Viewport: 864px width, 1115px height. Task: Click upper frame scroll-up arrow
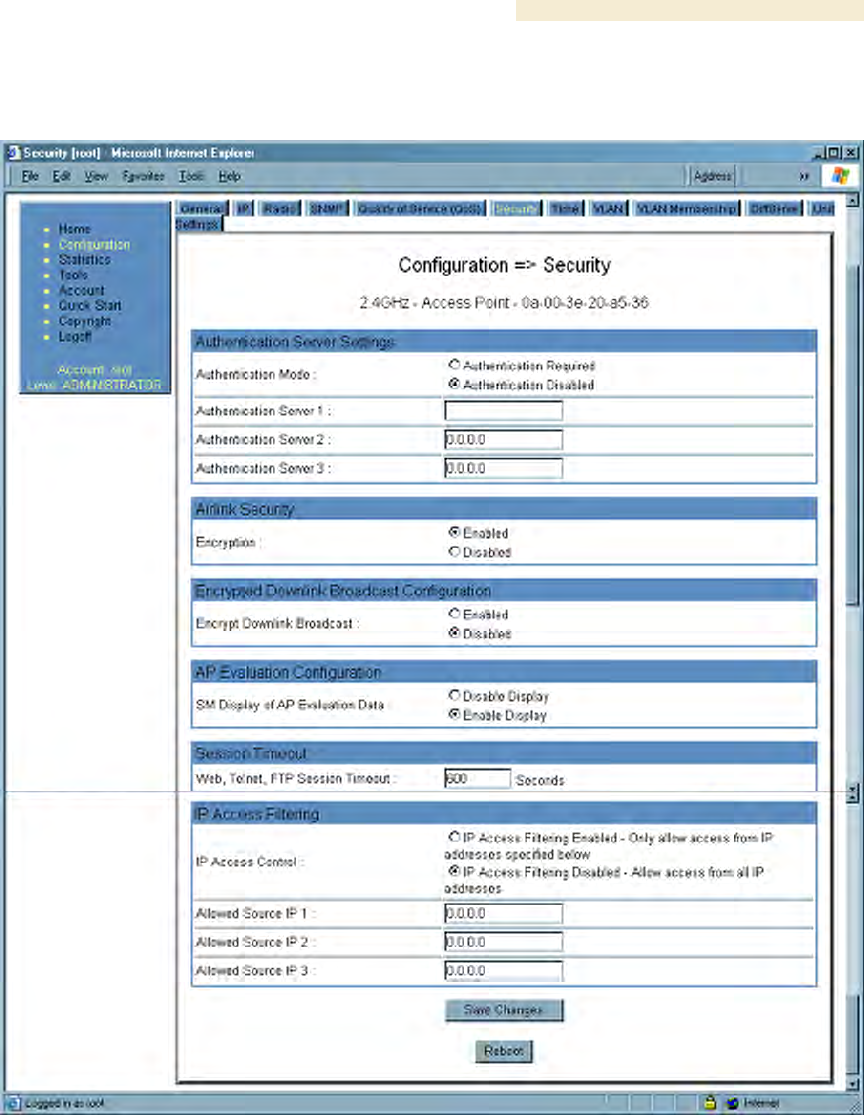pos(853,203)
